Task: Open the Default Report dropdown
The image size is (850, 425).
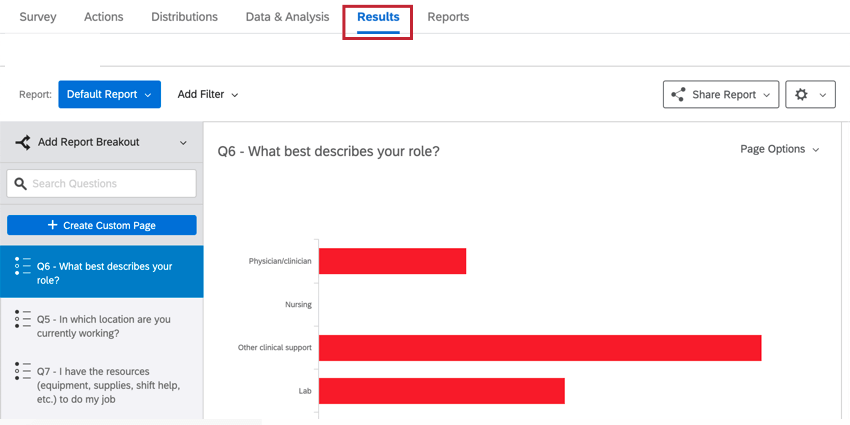Action: (x=109, y=94)
